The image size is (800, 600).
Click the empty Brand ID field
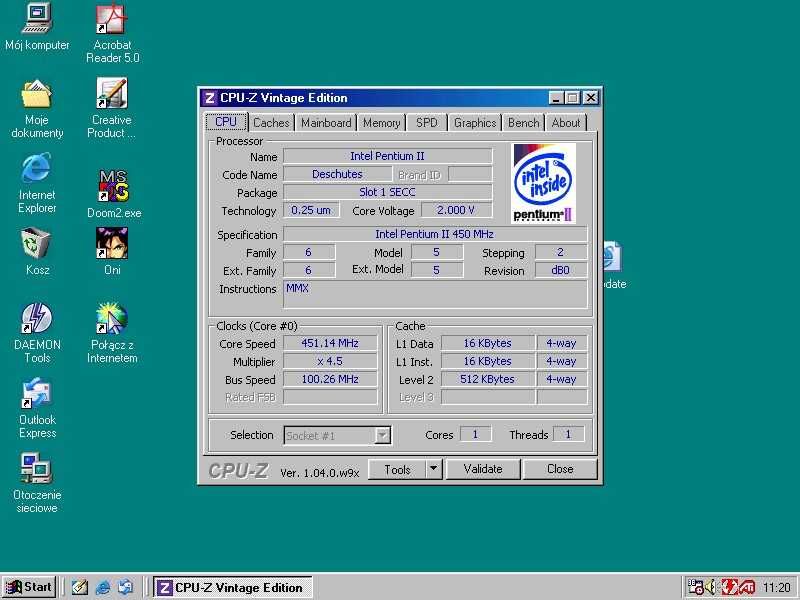point(470,174)
